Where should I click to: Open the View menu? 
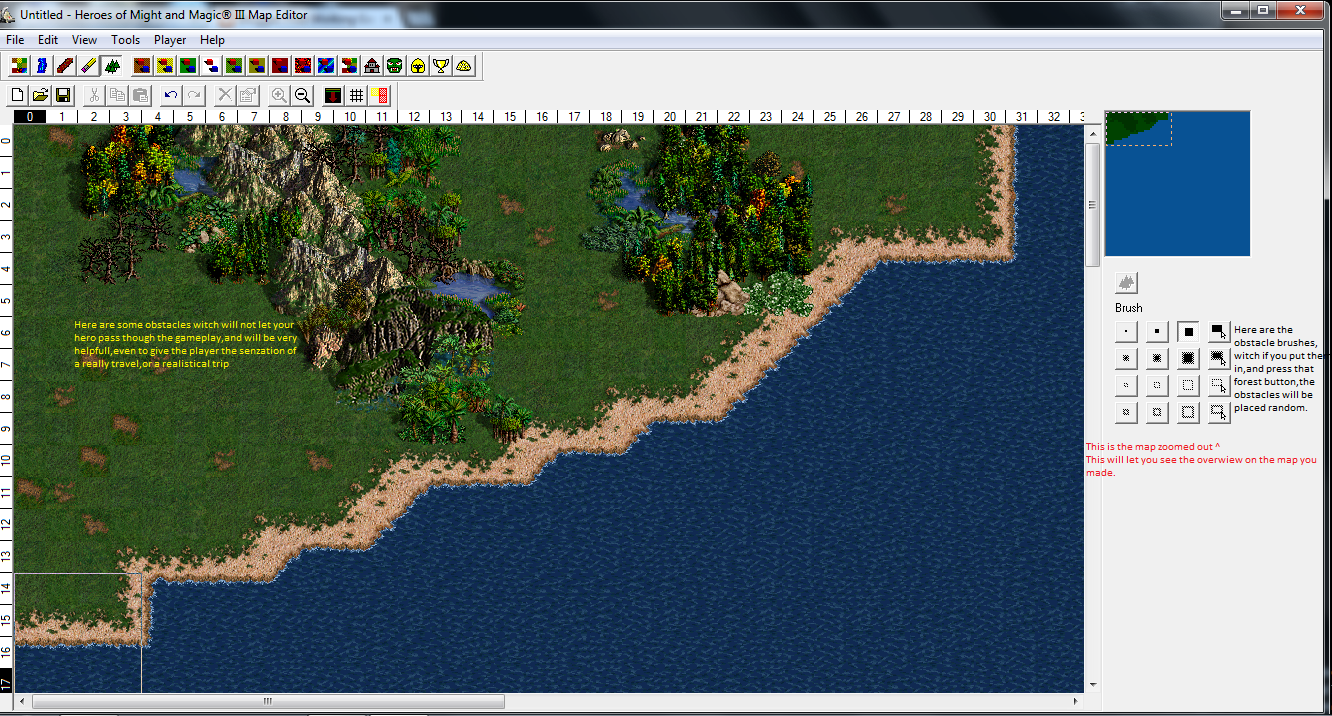[x=84, y=40]
